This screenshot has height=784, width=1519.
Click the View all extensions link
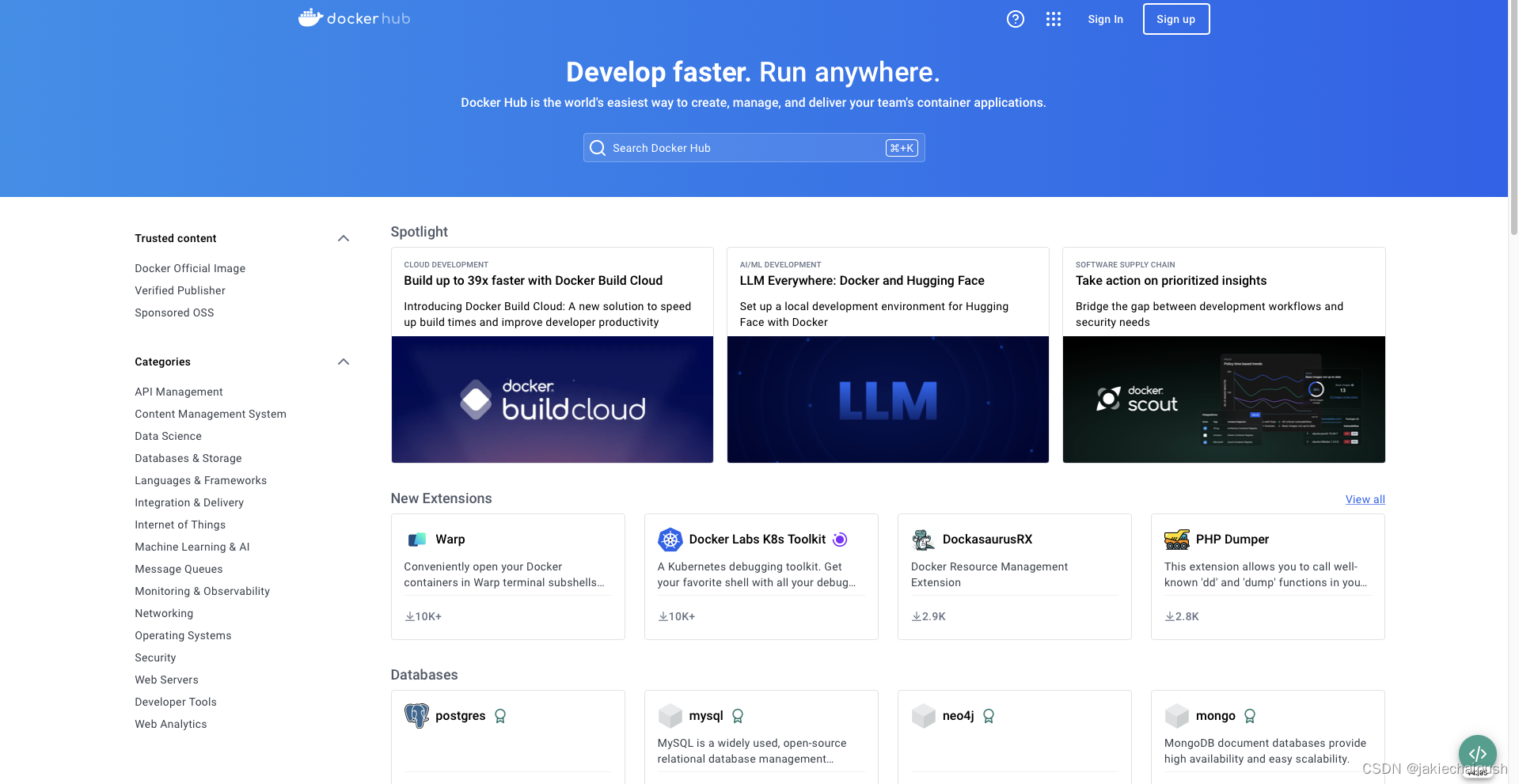(1365, 499)
